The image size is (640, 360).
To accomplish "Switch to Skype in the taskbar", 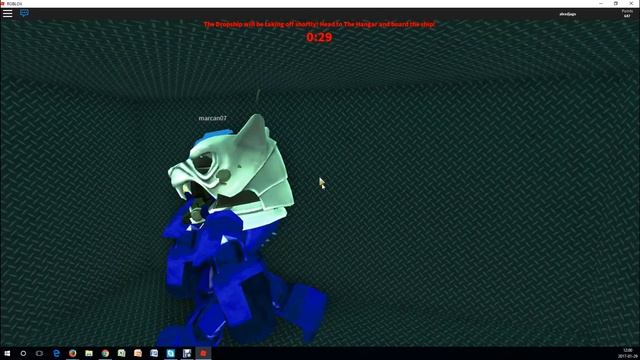I will [x=171, y=353].
